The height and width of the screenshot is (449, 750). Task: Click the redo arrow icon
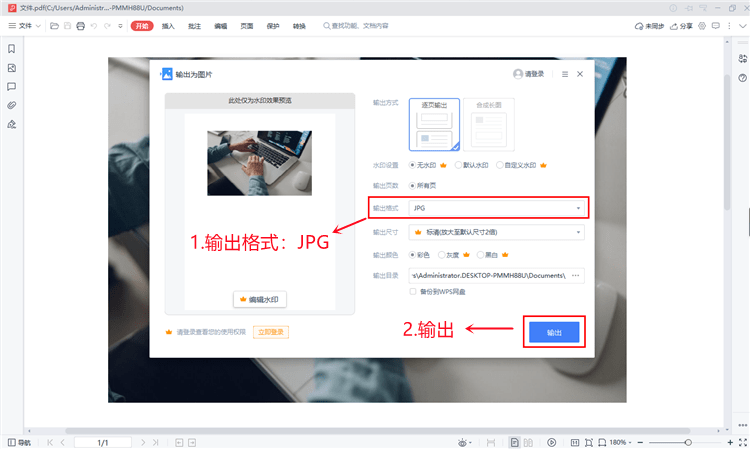point(107,26)
